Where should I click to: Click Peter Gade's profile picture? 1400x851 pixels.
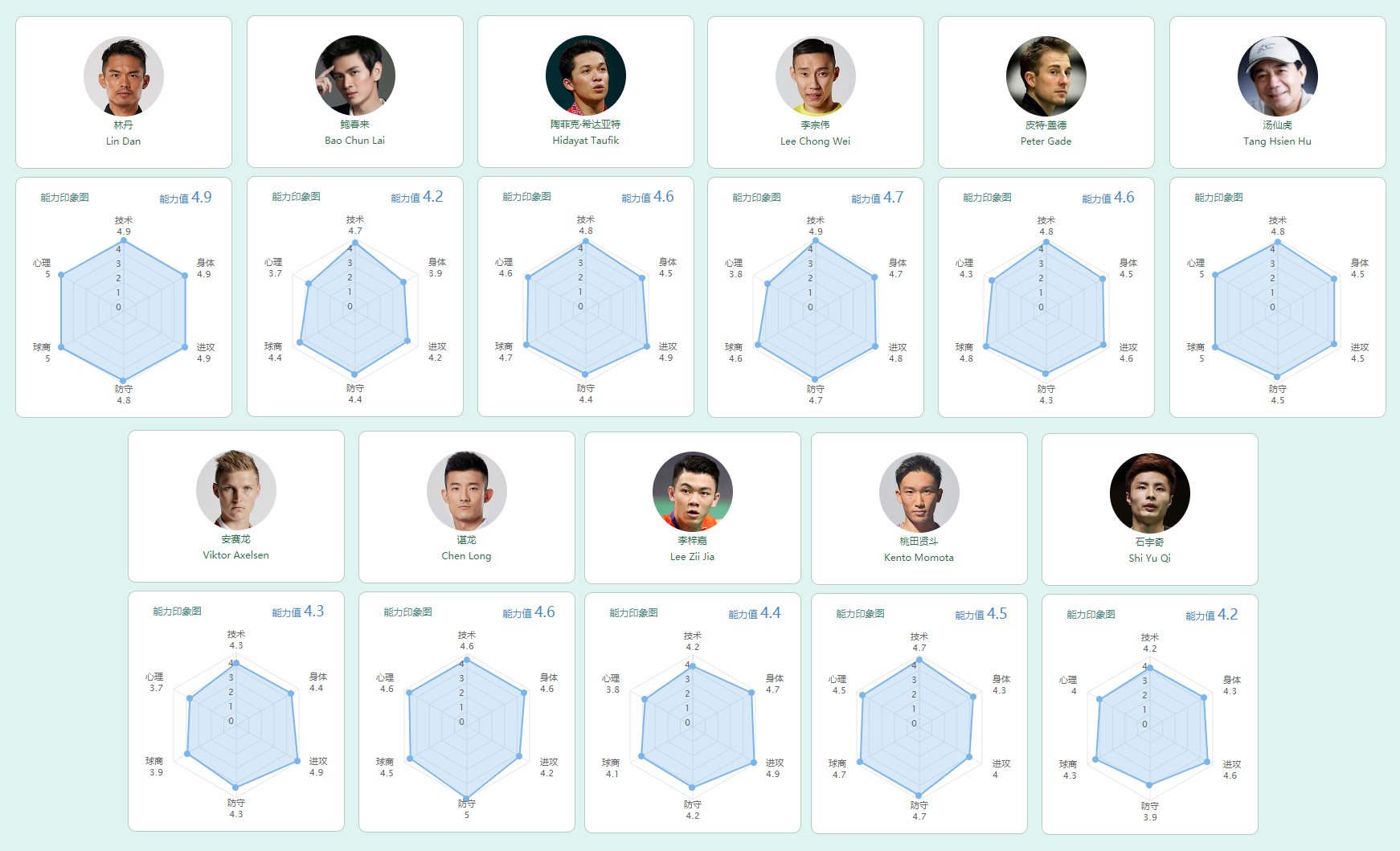[x=1046, y=76]
